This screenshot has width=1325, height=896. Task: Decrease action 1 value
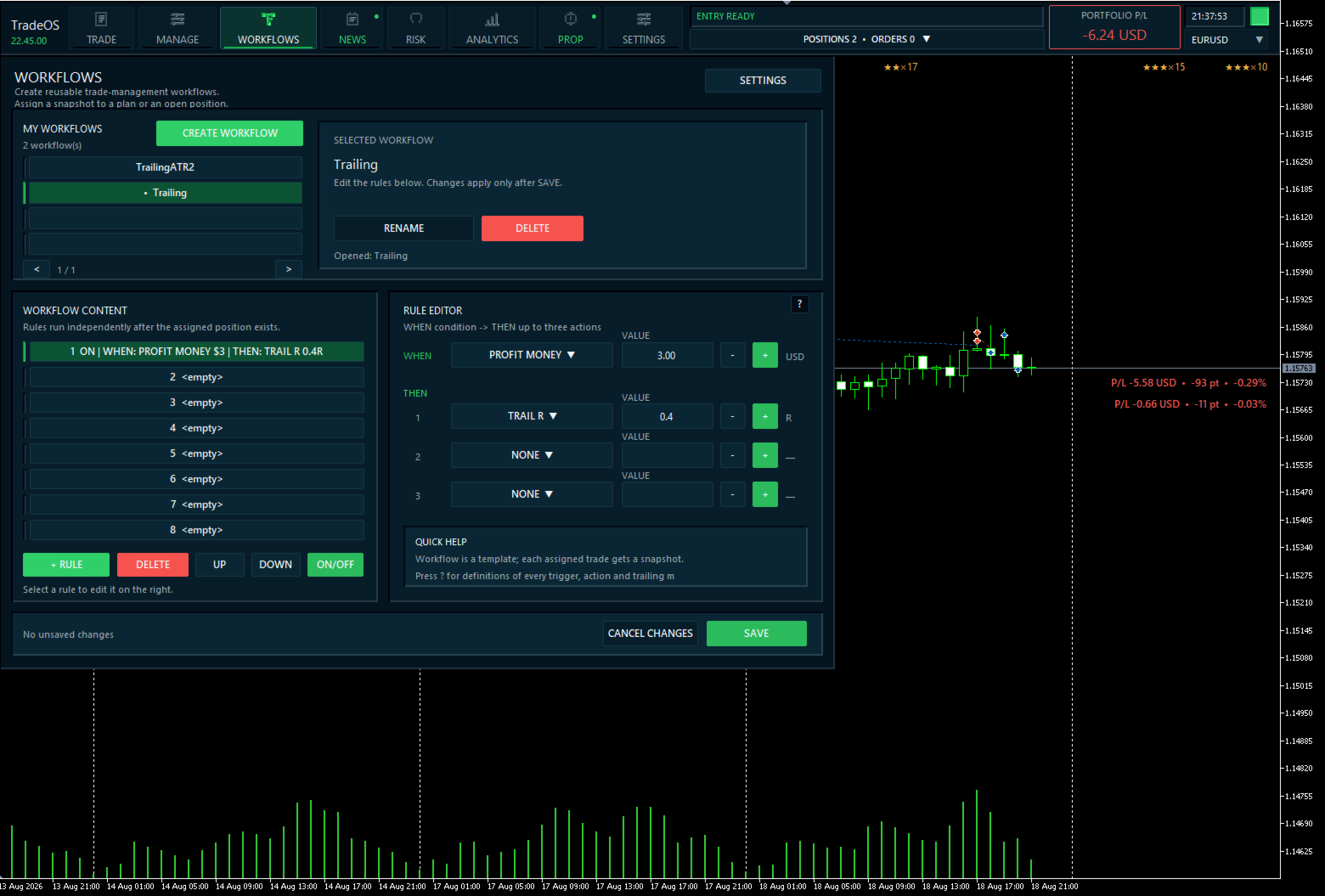733,416
